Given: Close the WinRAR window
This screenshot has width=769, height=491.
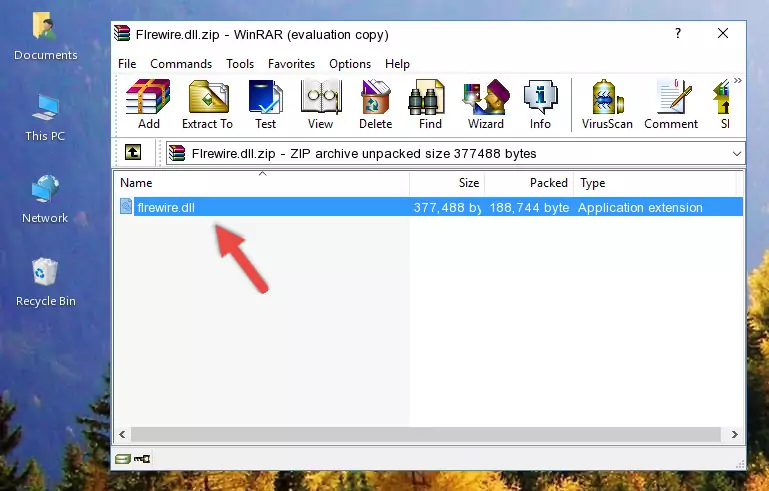Looking at the screenshot, I should [x=722, y=33].
